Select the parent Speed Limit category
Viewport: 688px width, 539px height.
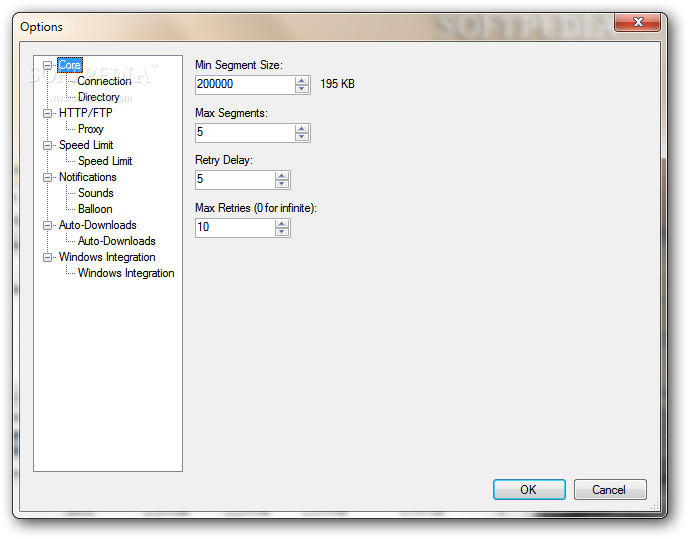pos(86,145)
